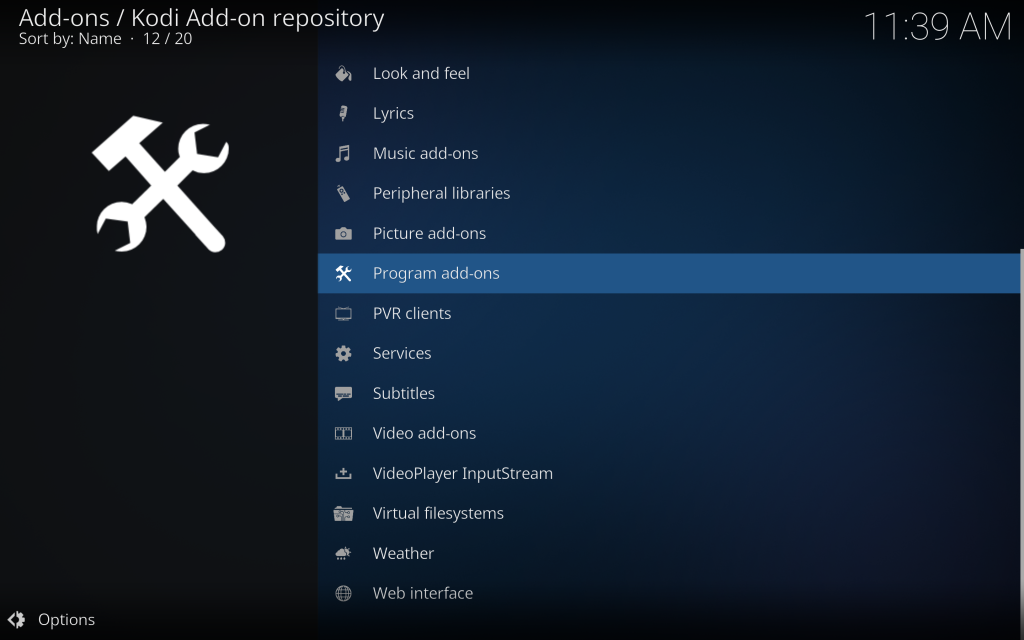Open the Options menu gear icon
1024x640 pixels.
pos(18,620)
